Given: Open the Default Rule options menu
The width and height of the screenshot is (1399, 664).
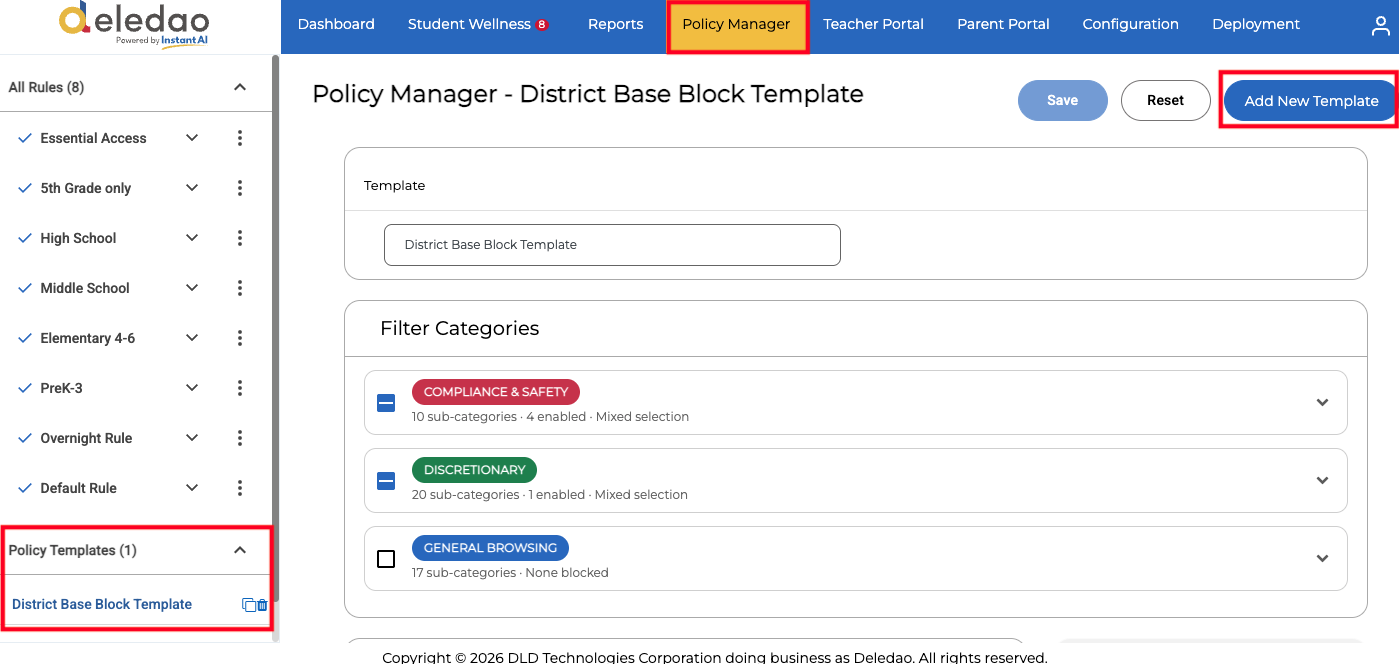Looking at the screenshot, I should 240,488.
